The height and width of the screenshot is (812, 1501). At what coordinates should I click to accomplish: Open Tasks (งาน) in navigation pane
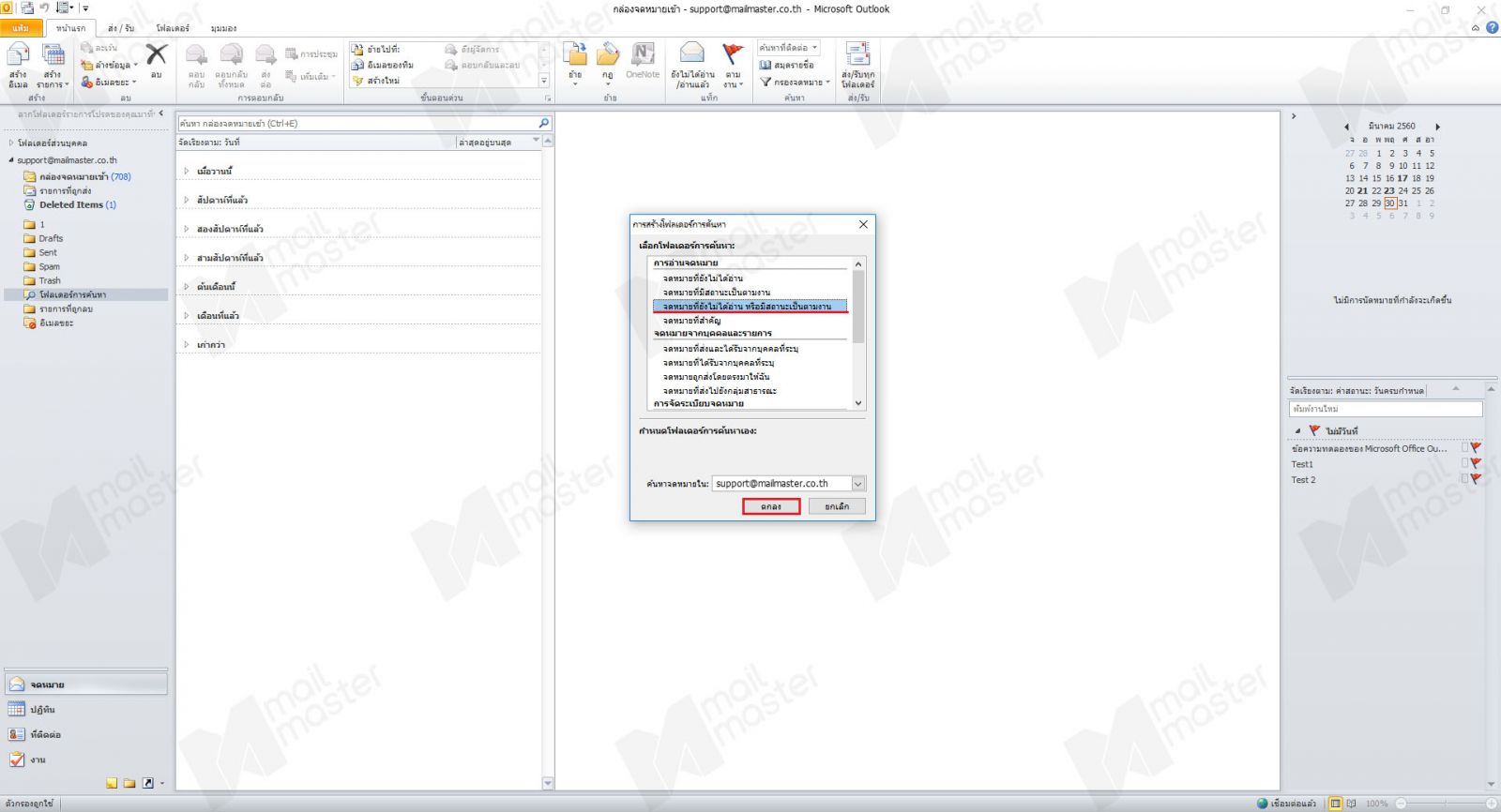[x=86, y=760]
